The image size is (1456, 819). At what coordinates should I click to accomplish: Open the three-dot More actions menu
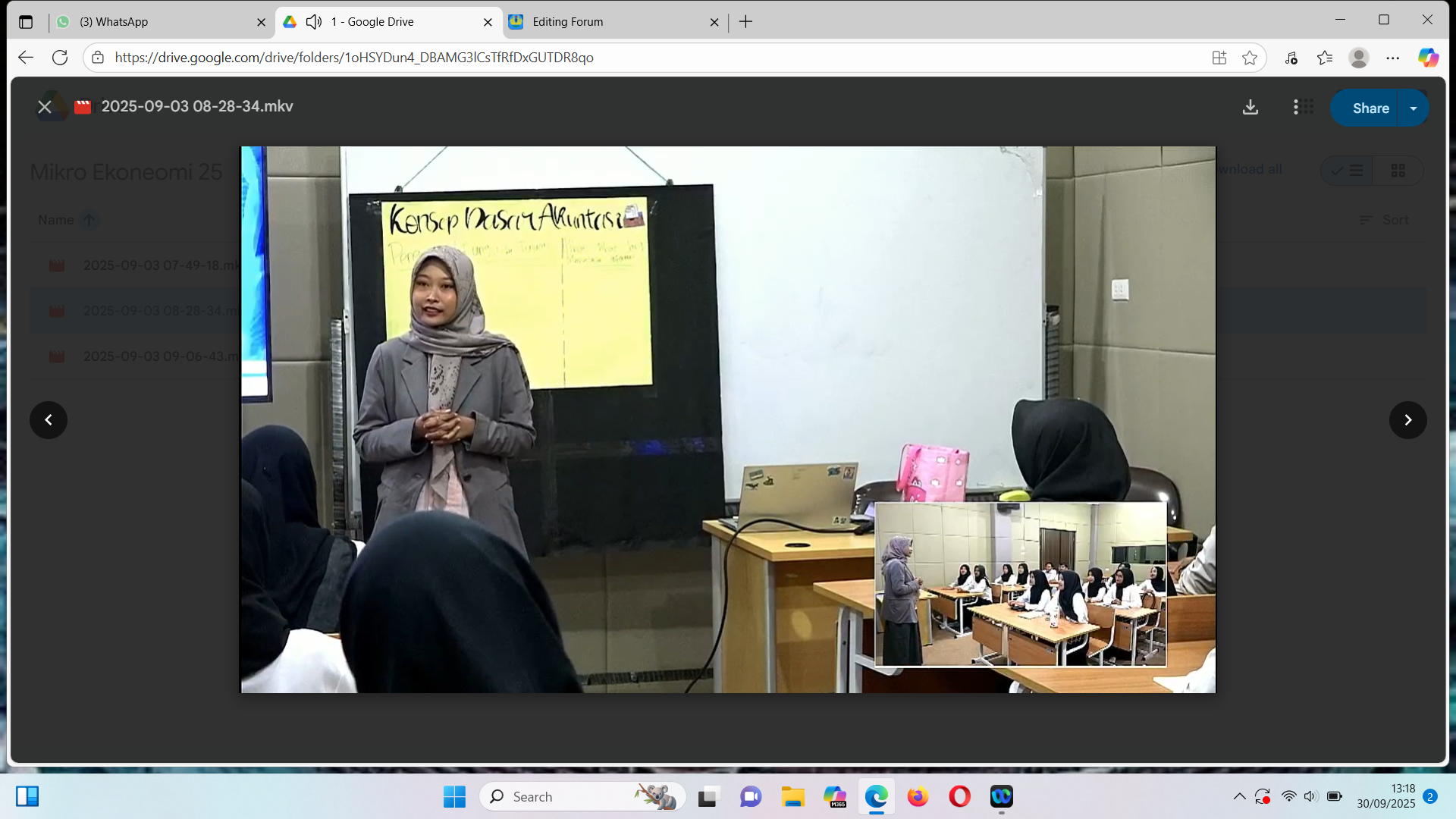click(x=1295, y=108)
